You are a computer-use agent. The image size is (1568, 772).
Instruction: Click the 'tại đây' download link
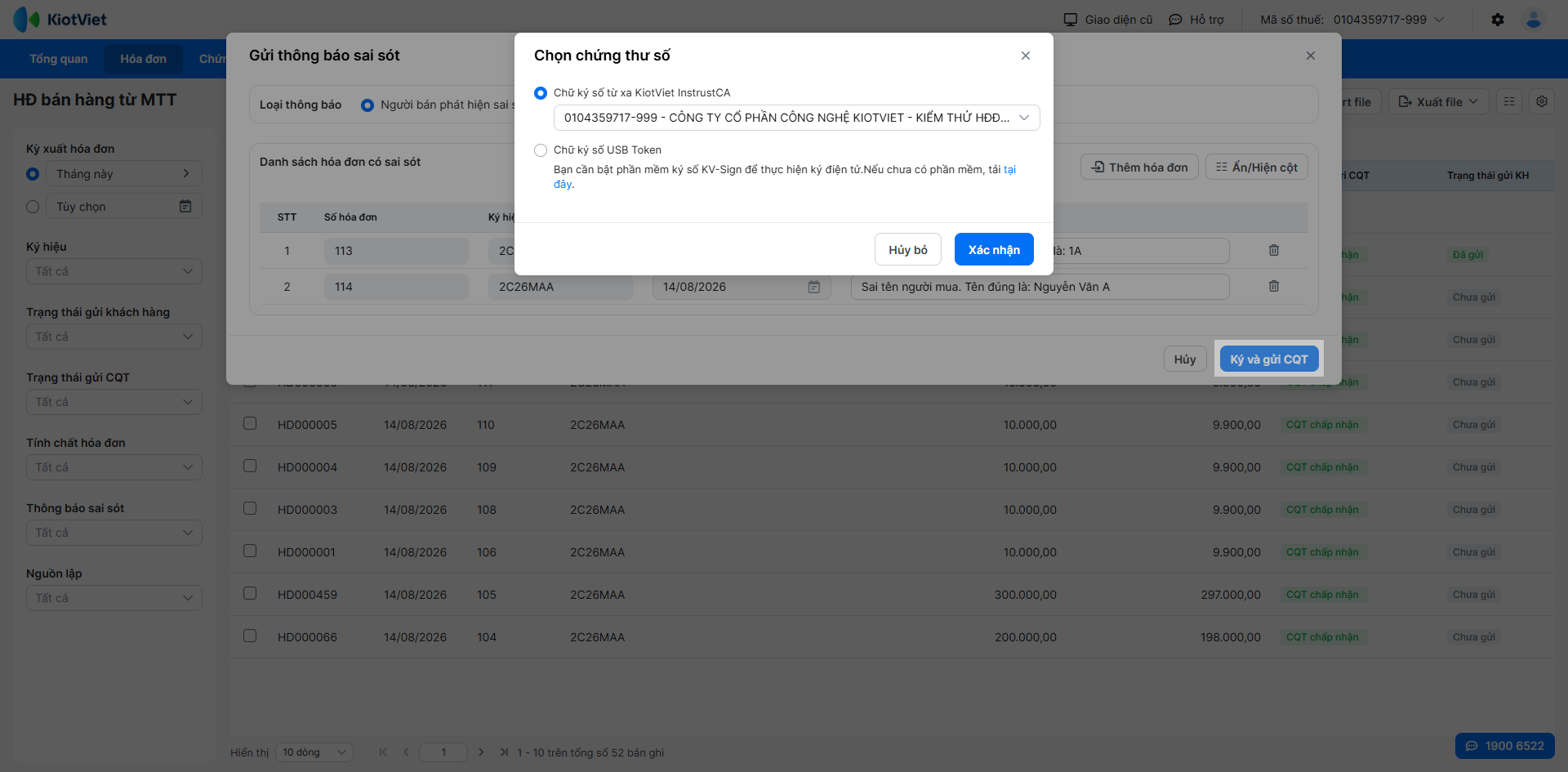[x=1009, y=170]
